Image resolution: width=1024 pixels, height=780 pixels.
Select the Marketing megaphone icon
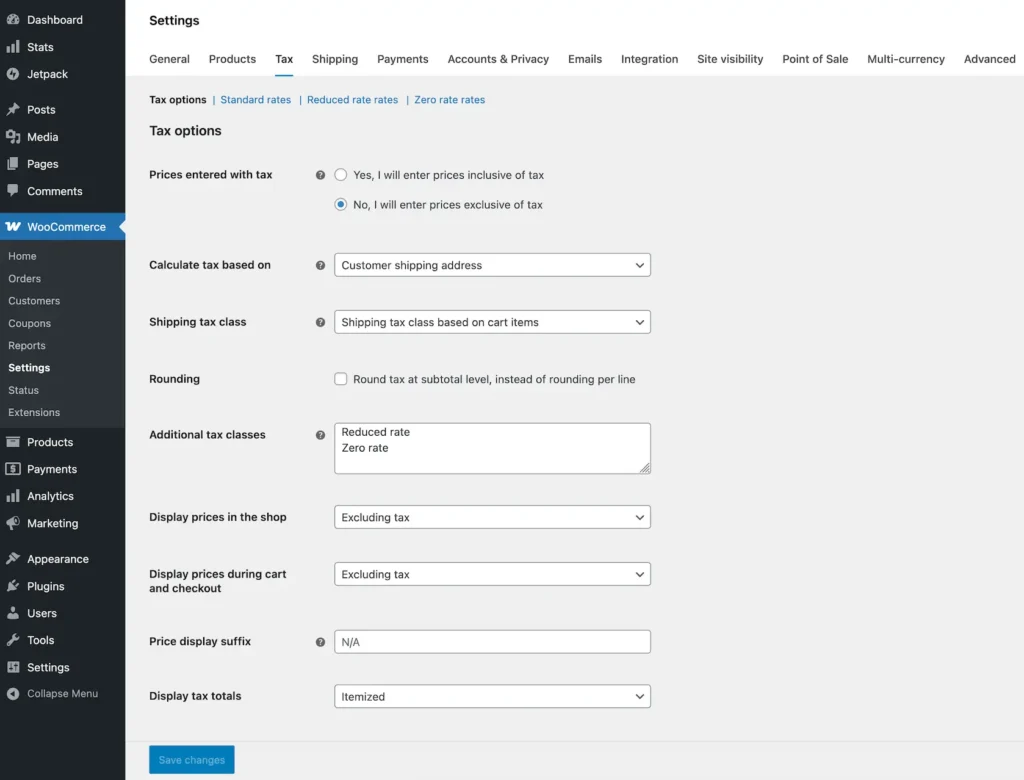tap(15, 523)
